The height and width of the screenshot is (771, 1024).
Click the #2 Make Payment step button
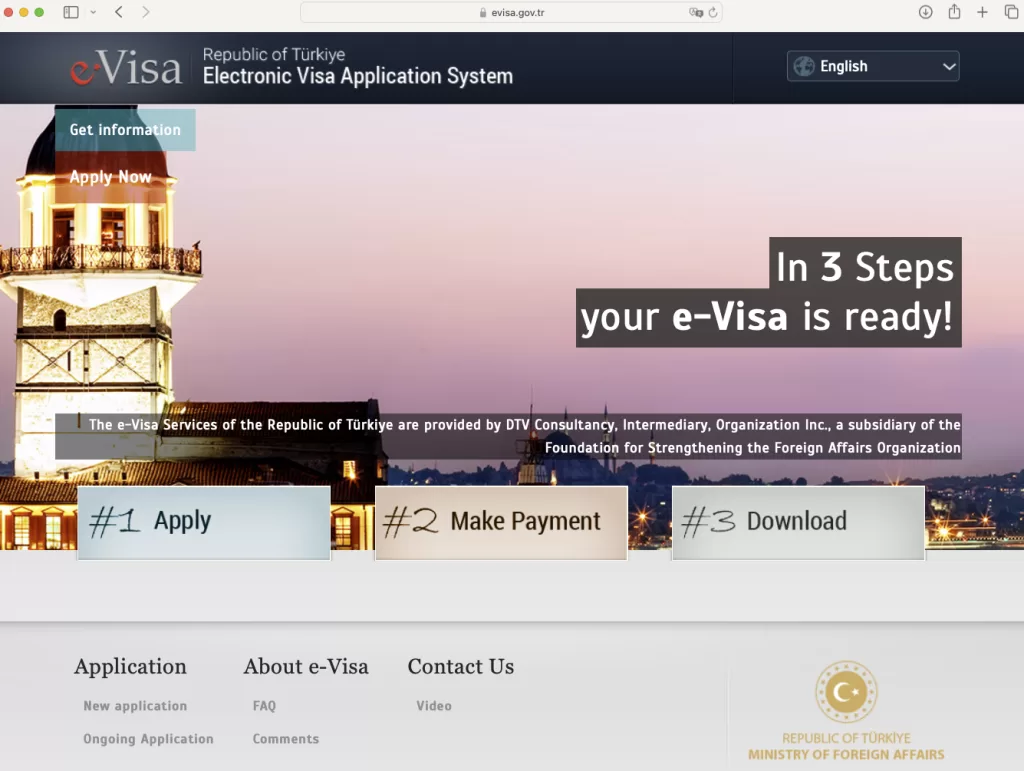pos(502,522)
